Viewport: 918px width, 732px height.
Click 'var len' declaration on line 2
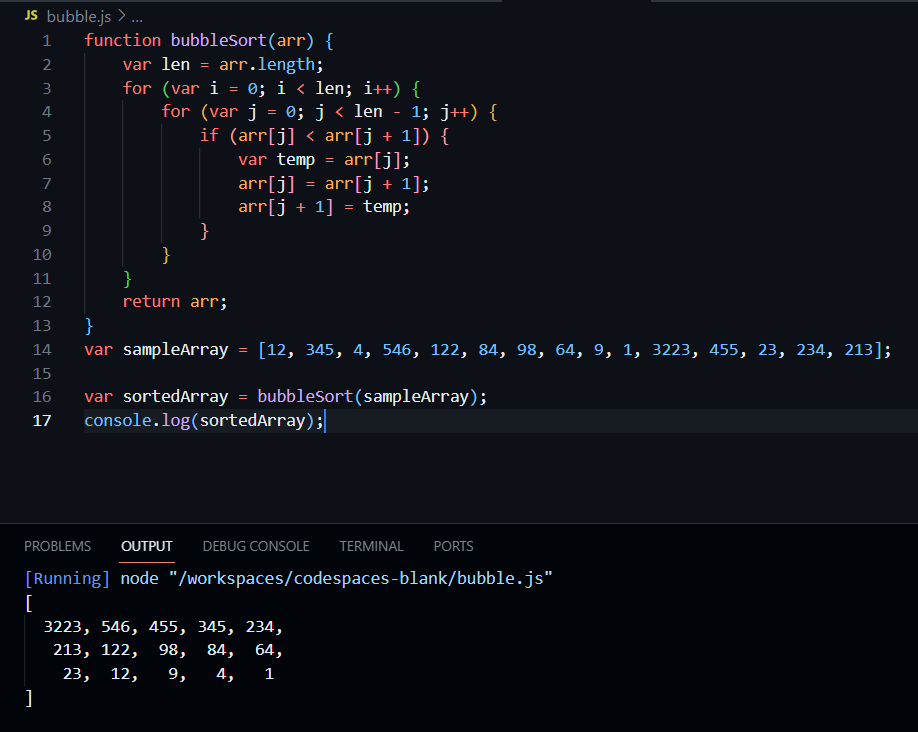pos(156,64)
